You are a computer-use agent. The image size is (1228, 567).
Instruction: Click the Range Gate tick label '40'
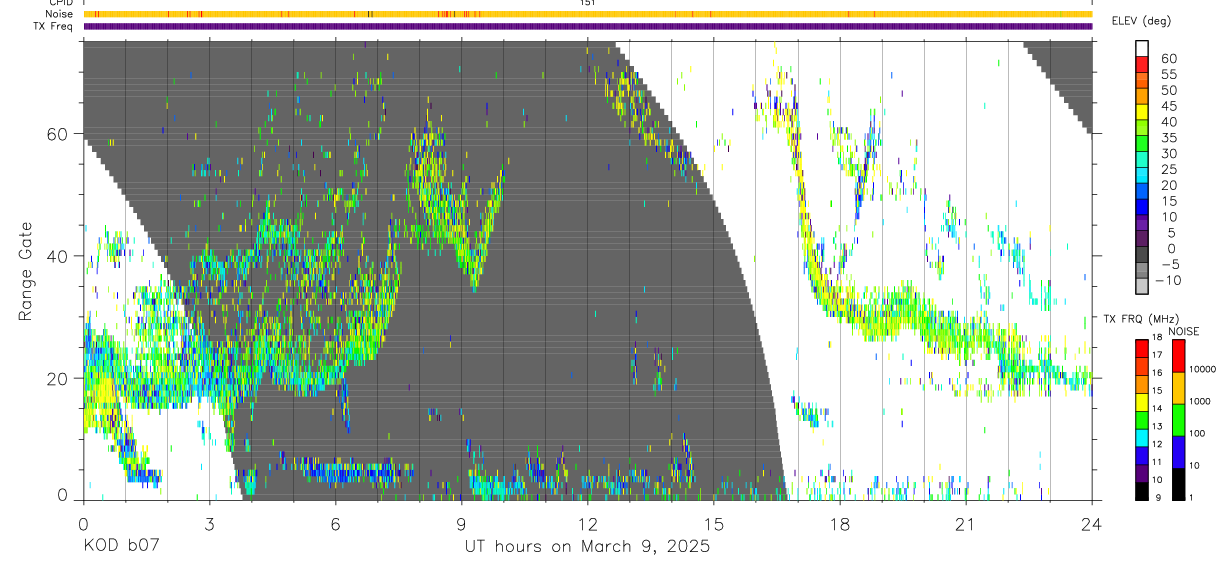59,256
